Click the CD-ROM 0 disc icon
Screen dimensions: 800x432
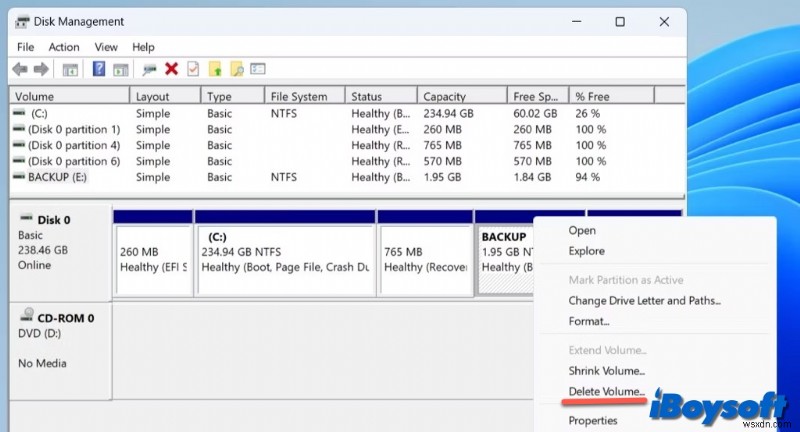(27, 315)
